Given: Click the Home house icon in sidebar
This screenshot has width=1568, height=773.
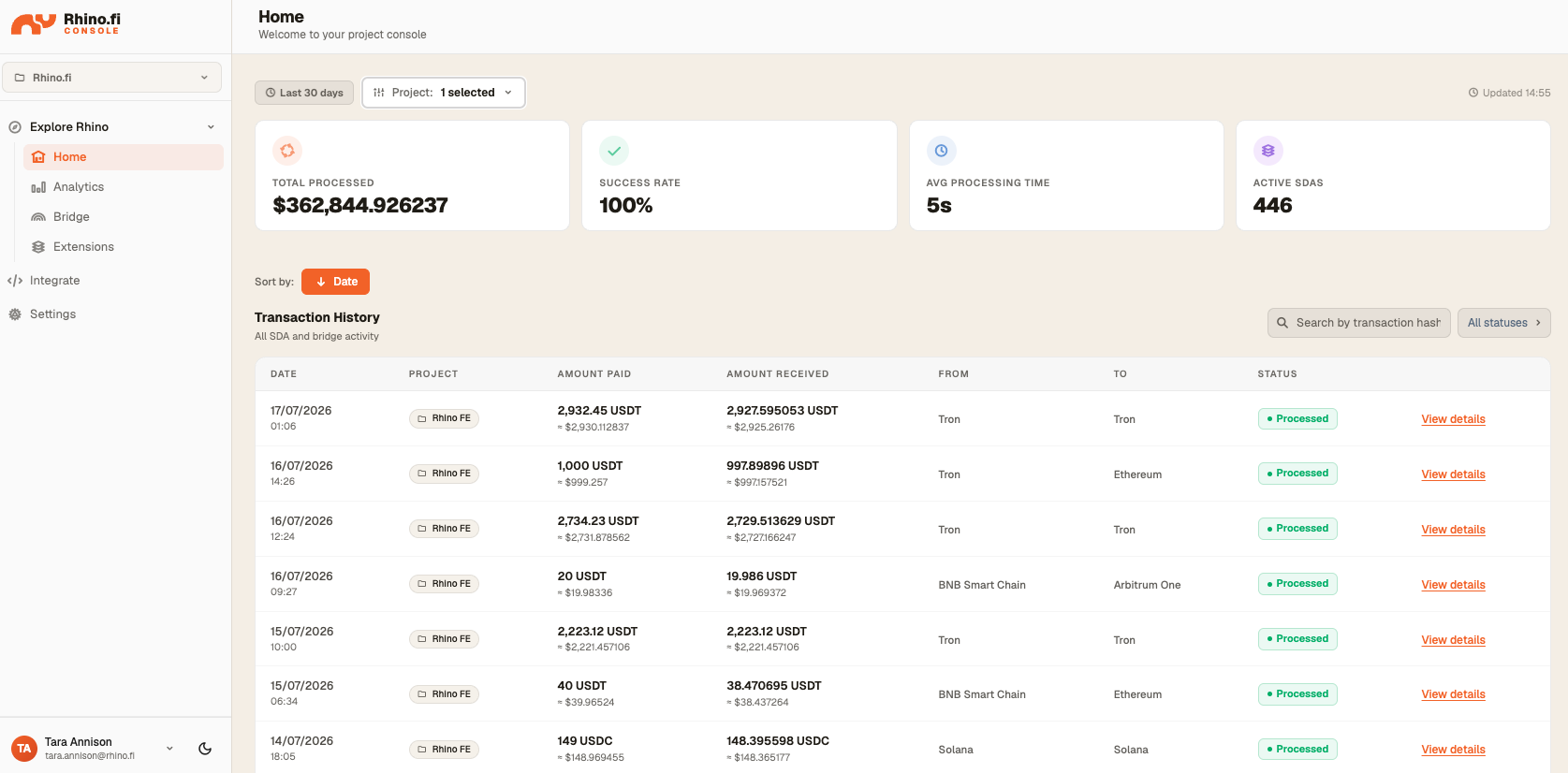Looking at the screenshot, I should tap(38, 157).
